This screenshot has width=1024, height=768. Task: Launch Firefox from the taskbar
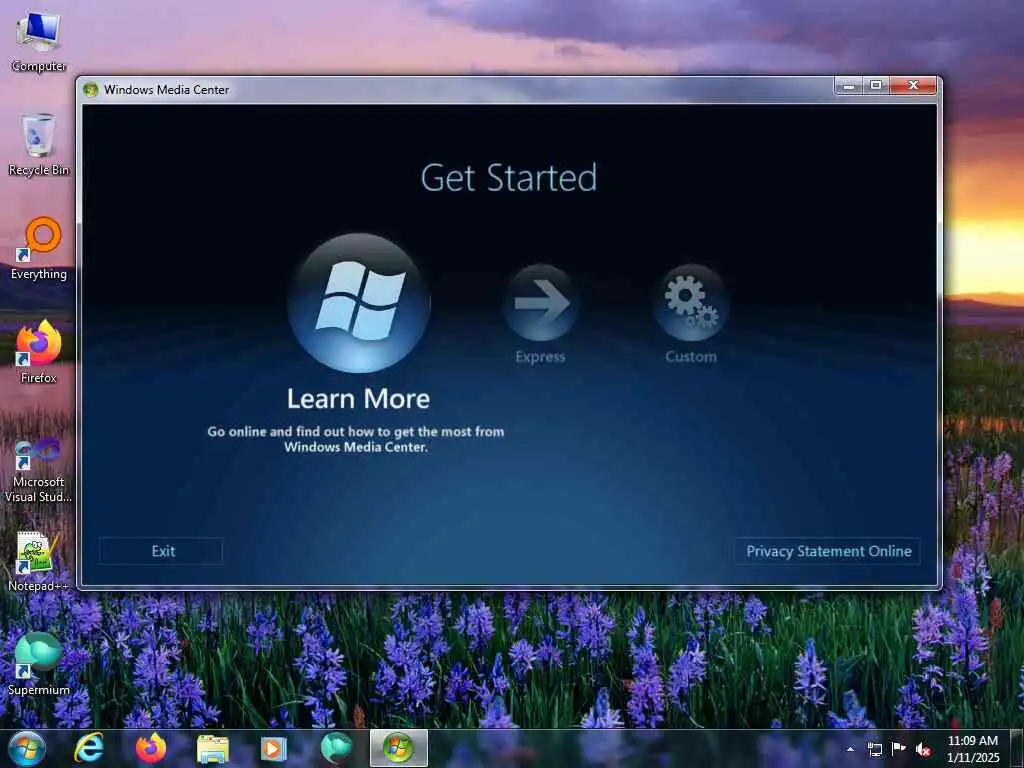pyautogui.click(x=151, y=748)
